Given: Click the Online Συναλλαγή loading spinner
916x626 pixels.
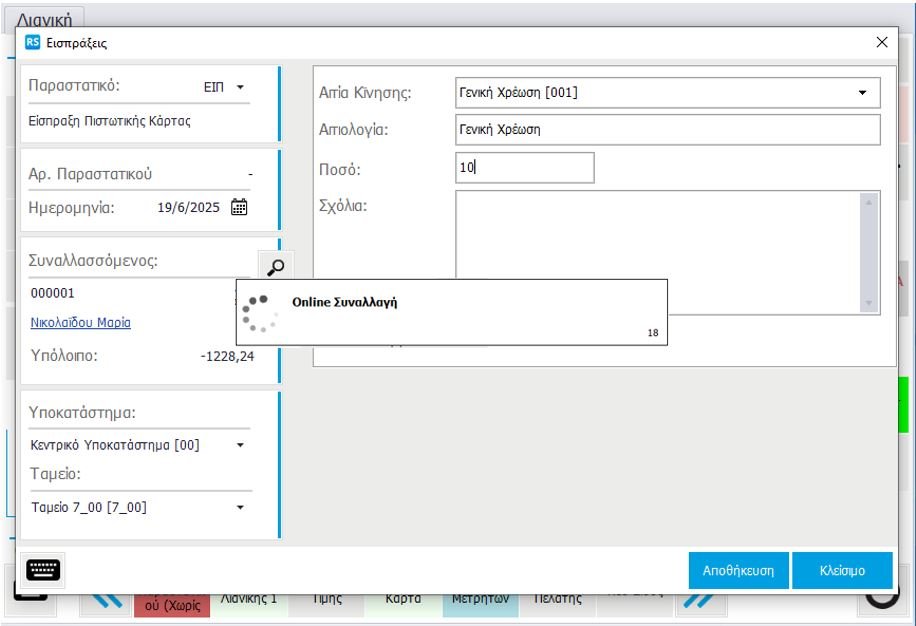Looking at the screenshot, I should (x=259, y=312).
